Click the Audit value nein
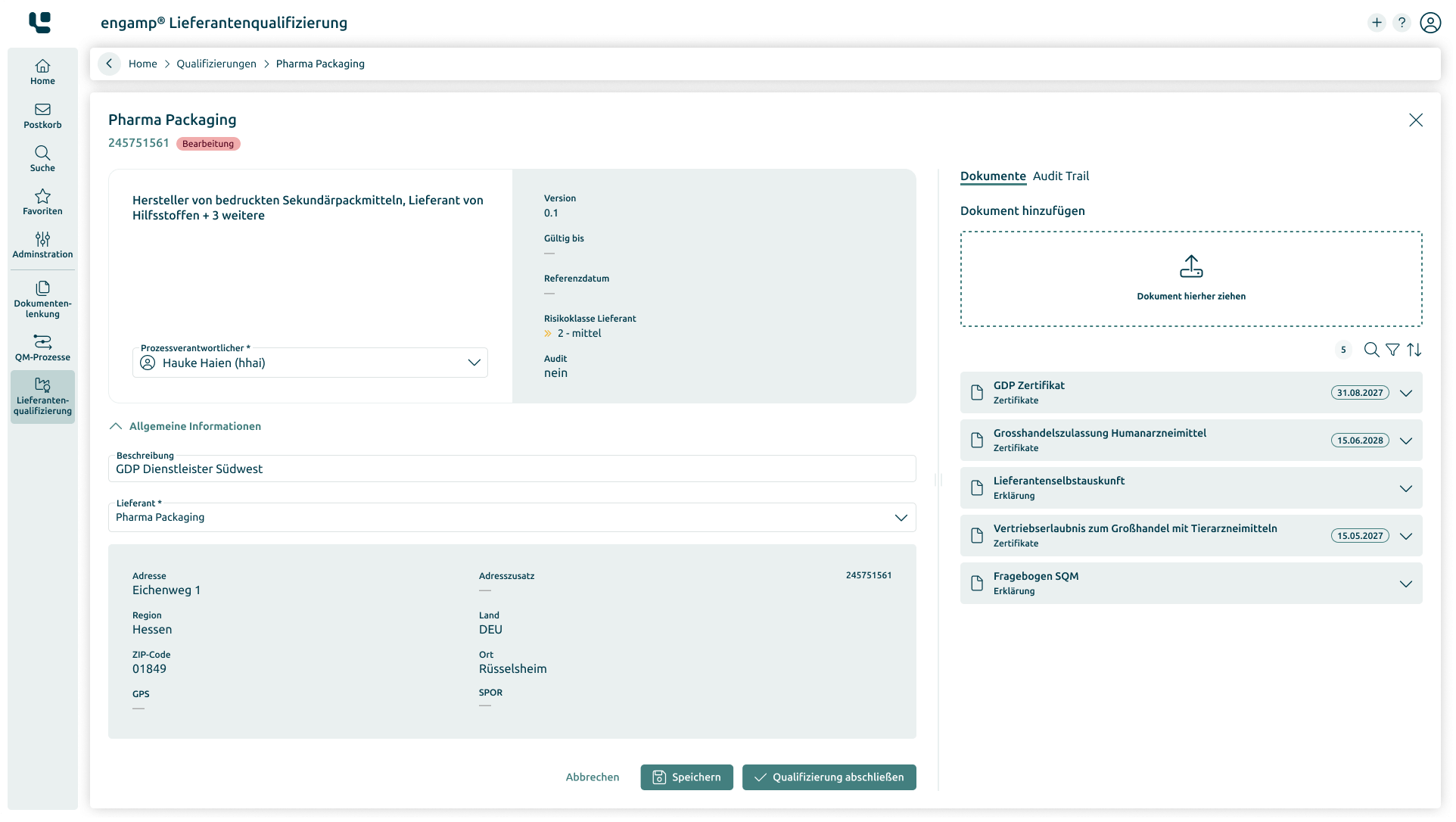This screenshot has width=1456, height=822. pyautogui.click(x=556, y=374)
